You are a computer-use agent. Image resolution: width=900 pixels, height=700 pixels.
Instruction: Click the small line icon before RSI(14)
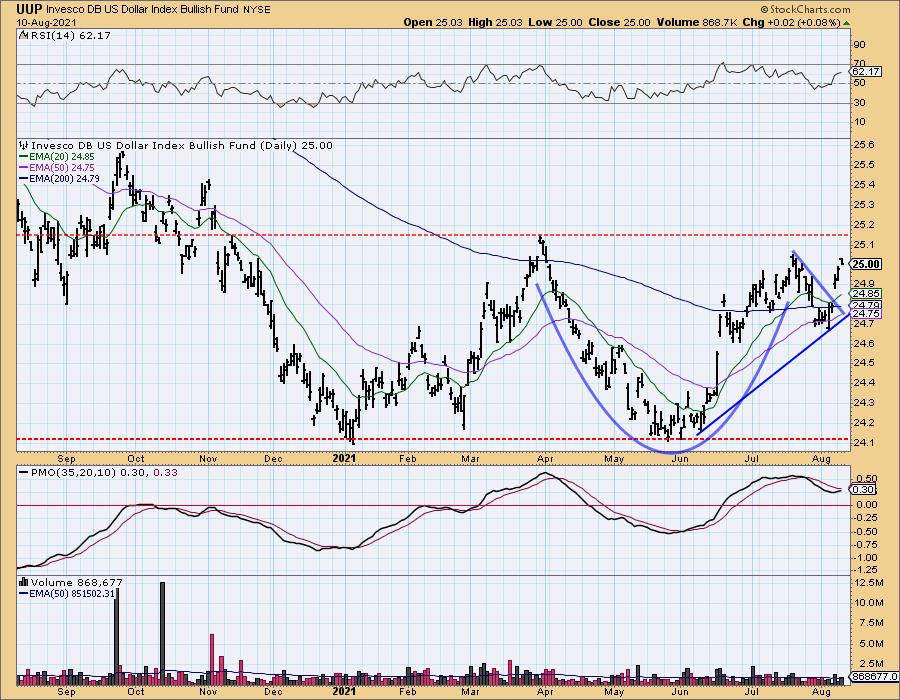pyautogui.click(x=23, y=36)
